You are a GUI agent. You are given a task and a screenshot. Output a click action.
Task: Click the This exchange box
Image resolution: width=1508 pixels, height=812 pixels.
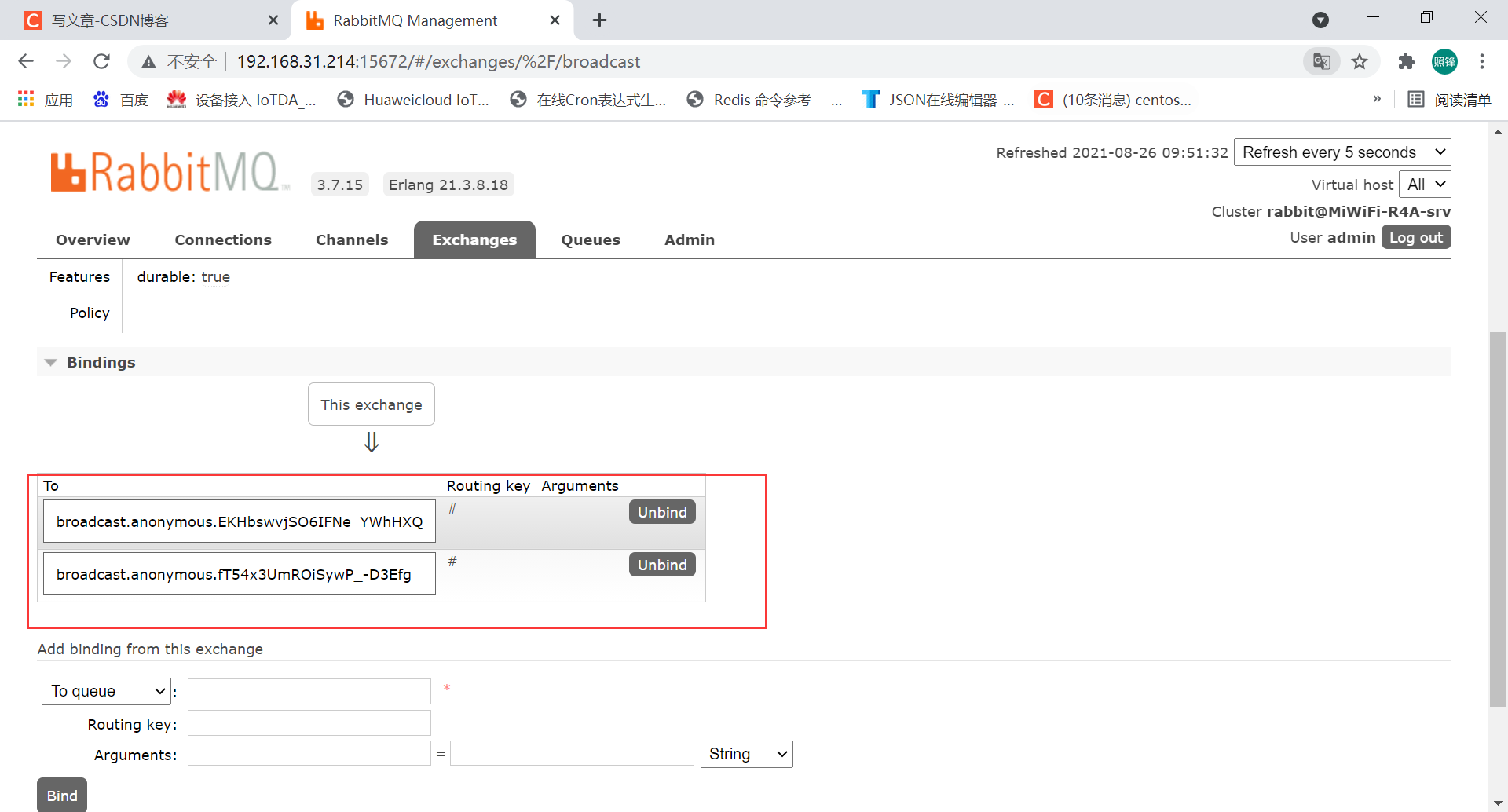tap(372, 404)
